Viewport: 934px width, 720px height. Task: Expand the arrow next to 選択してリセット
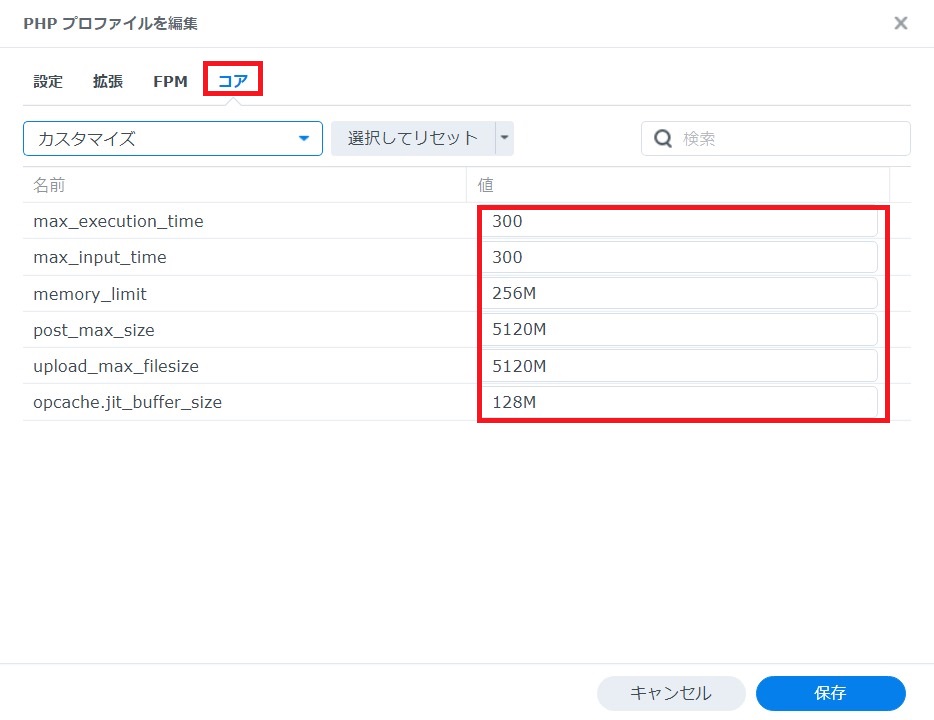[x=505, y=138]
